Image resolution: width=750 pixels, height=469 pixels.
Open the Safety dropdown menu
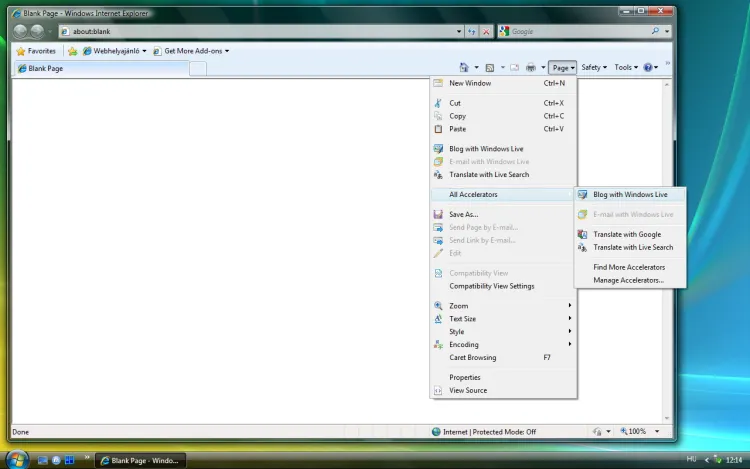pyautogui.click(x=593, y=68)
